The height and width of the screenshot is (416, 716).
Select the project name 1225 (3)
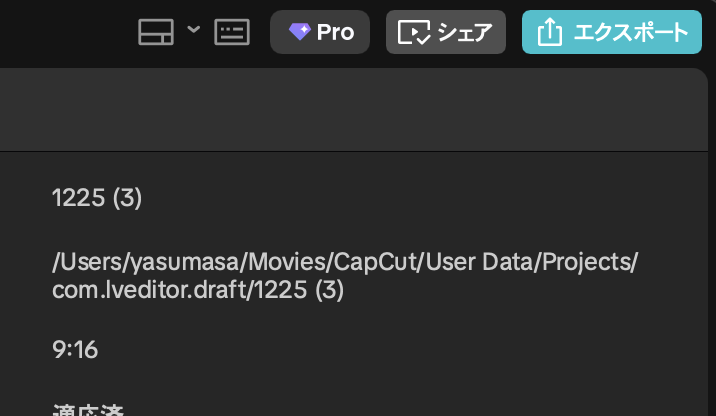97,198
